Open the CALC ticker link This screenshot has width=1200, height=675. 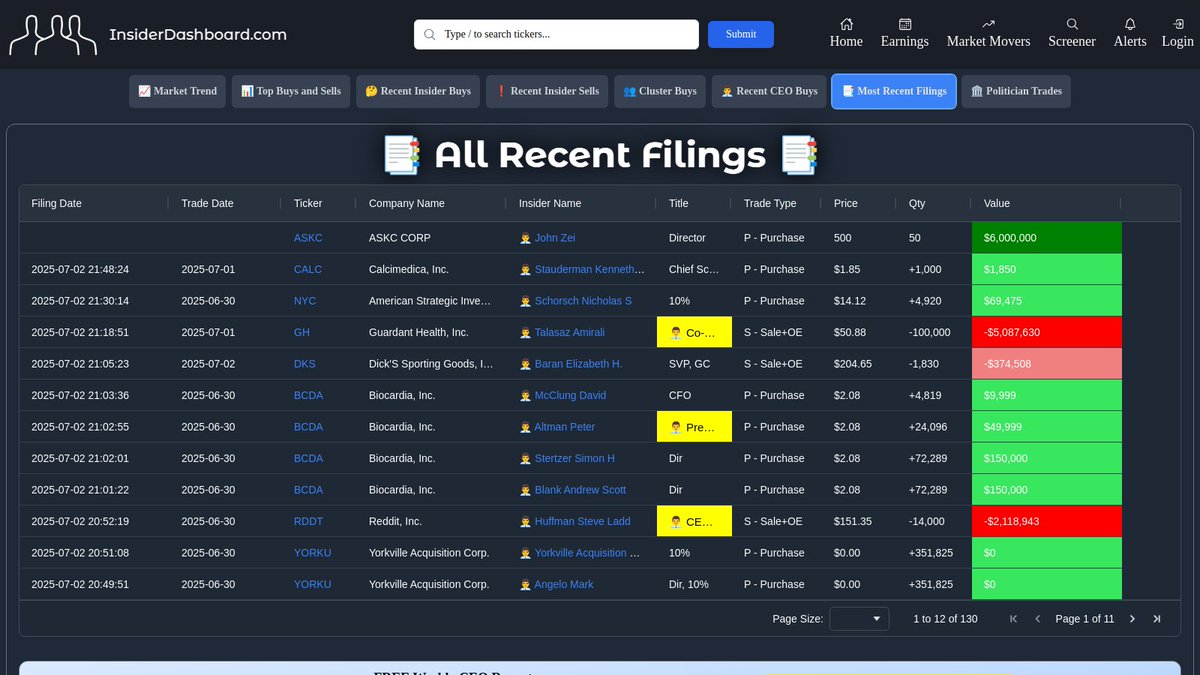(308, 270)
